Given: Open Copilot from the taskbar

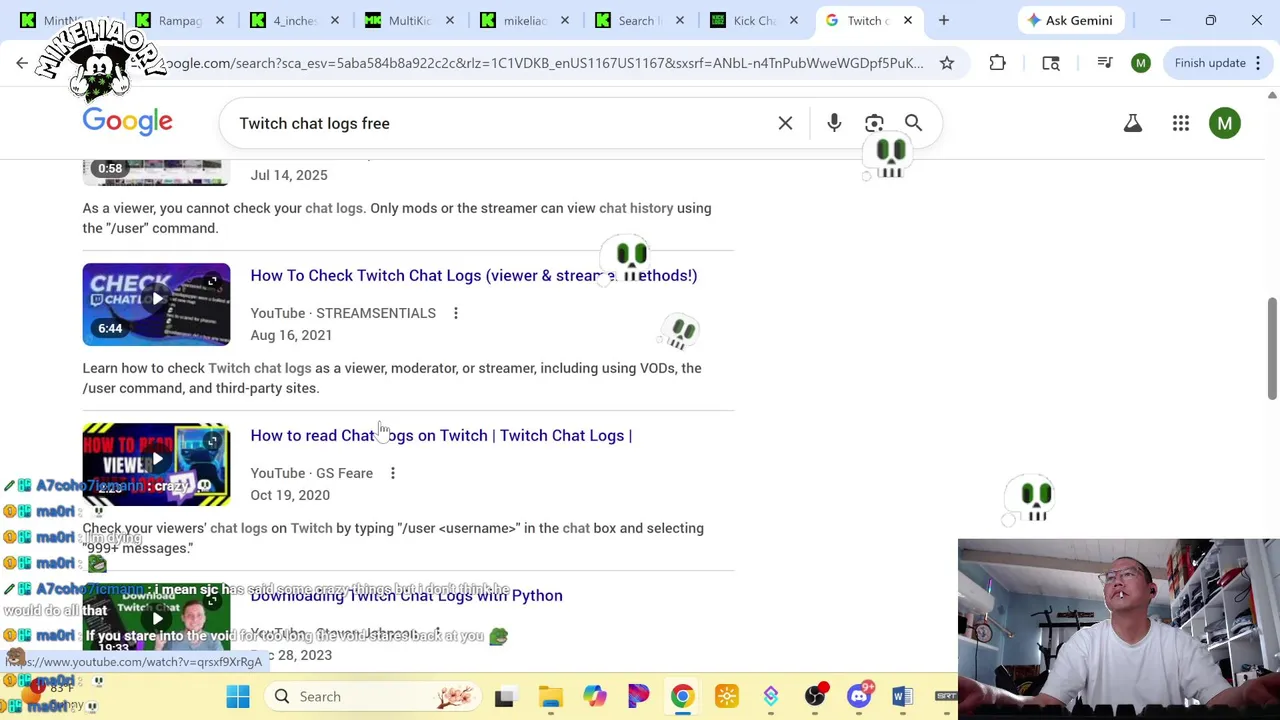Looking at the screenshot, I should point(595,696).
